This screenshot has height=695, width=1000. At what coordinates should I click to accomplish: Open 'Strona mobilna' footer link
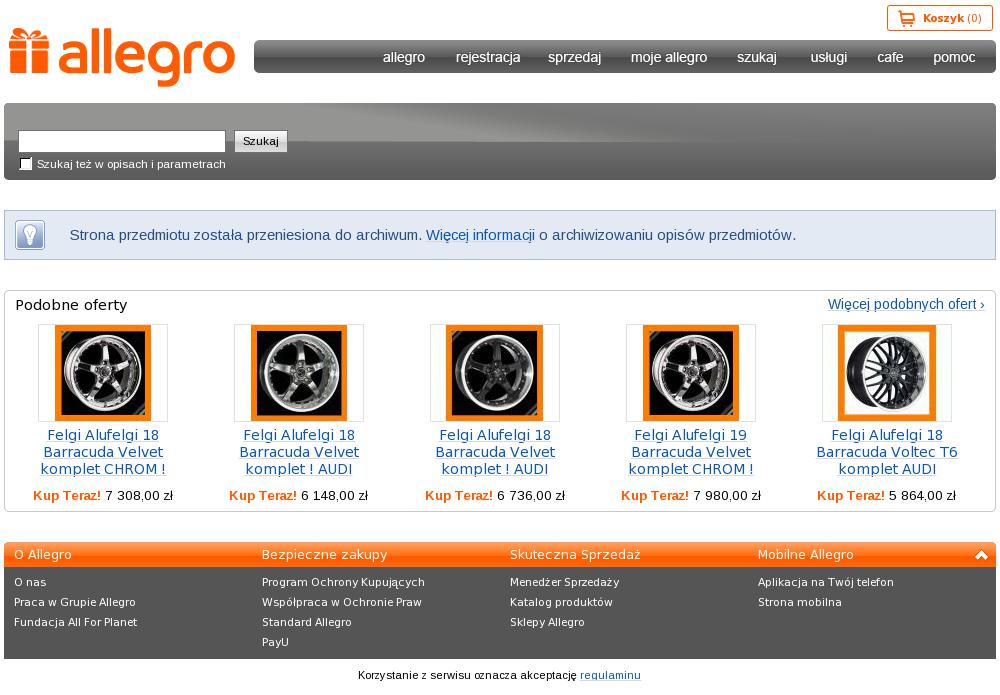(800, 603)
